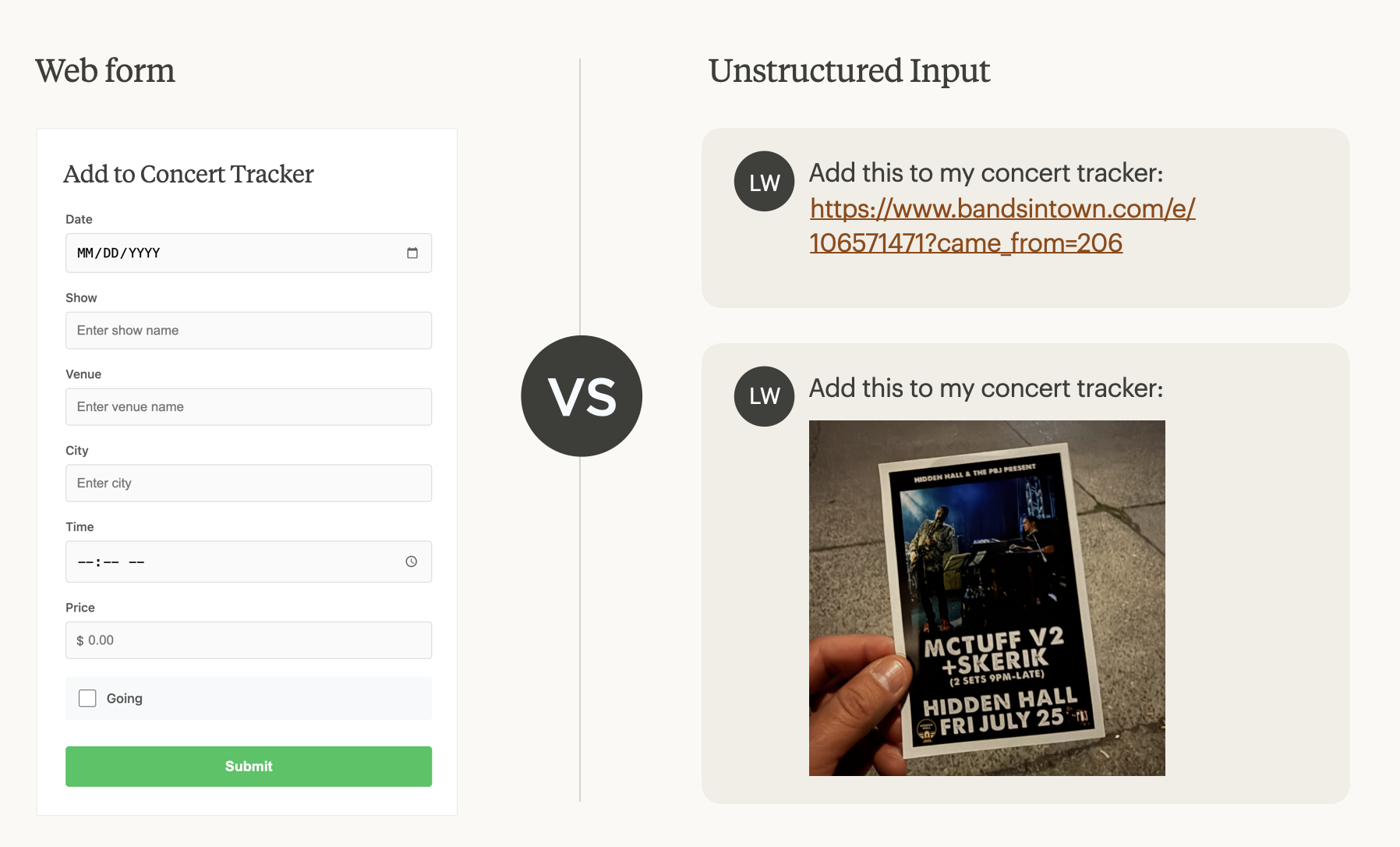Click the Enter show name field
Viewport: 1400px width, 847px height.
(x=249, y=331)
